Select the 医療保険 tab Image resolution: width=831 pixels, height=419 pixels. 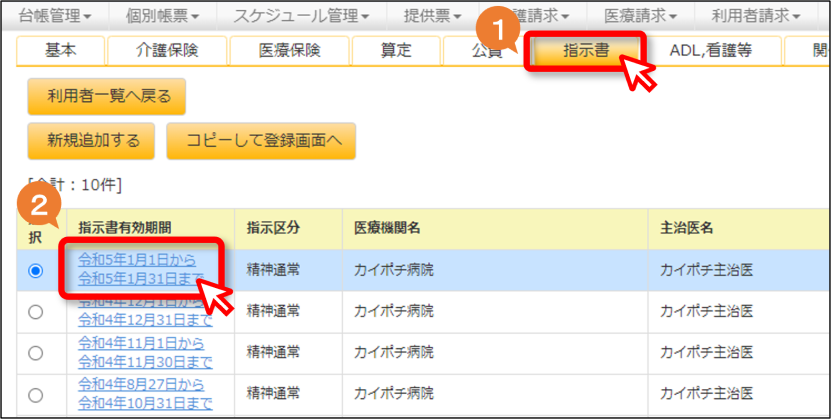pyautogui.click(x=289, y=50)
